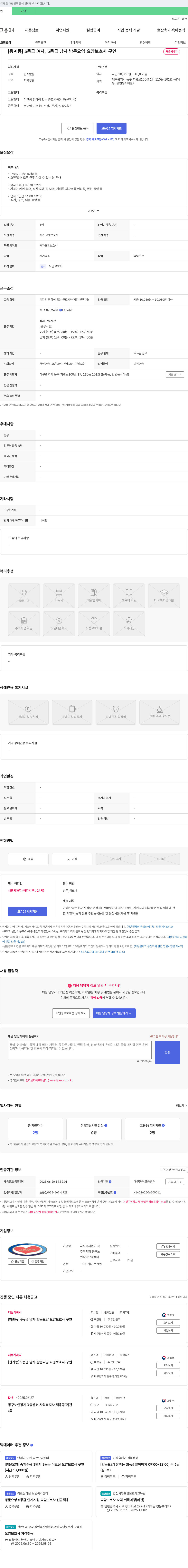The image size is (188, 1568).
Task: Open the 지도 보기 dropdown for workplace
Action: point(175,374)
